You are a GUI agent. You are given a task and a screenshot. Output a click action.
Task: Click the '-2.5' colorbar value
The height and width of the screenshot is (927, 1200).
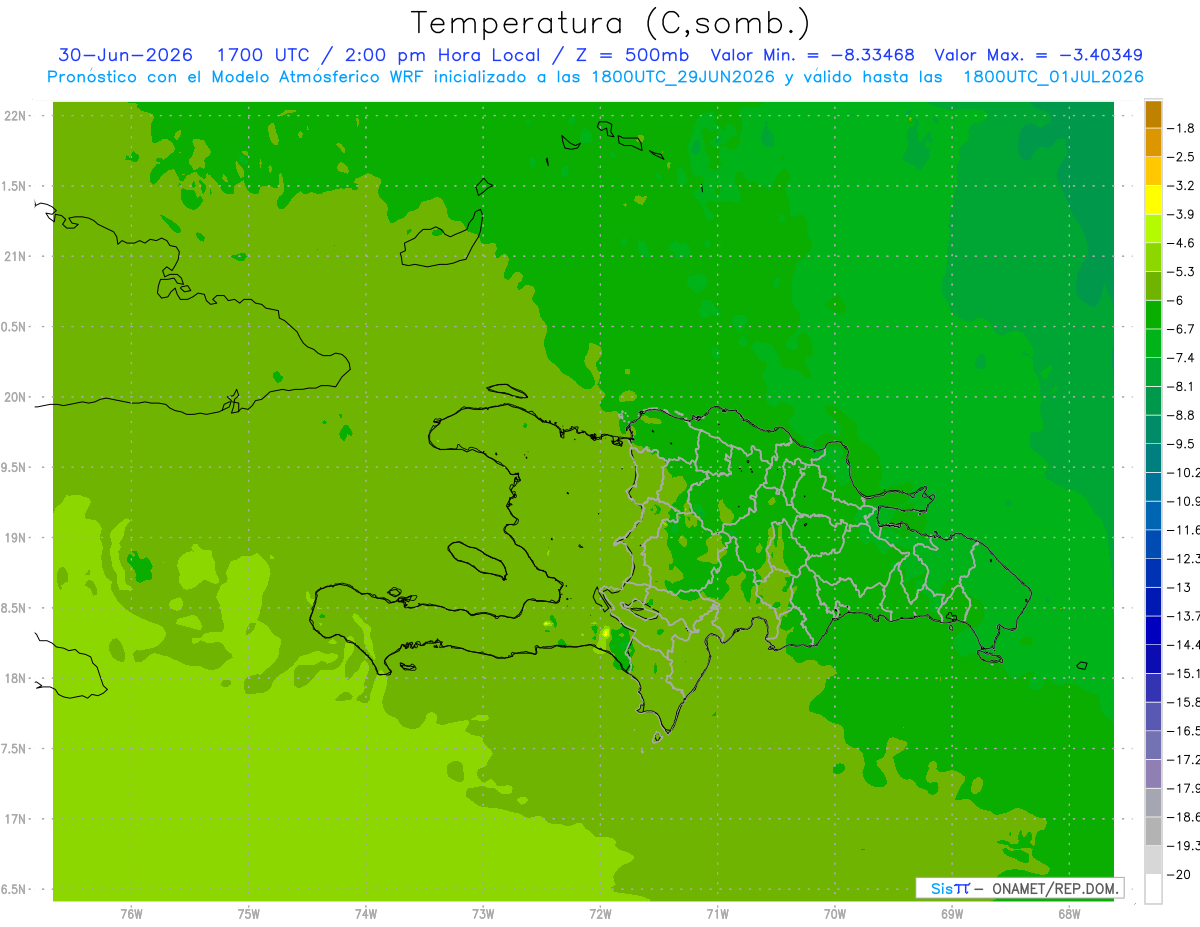1181,157
